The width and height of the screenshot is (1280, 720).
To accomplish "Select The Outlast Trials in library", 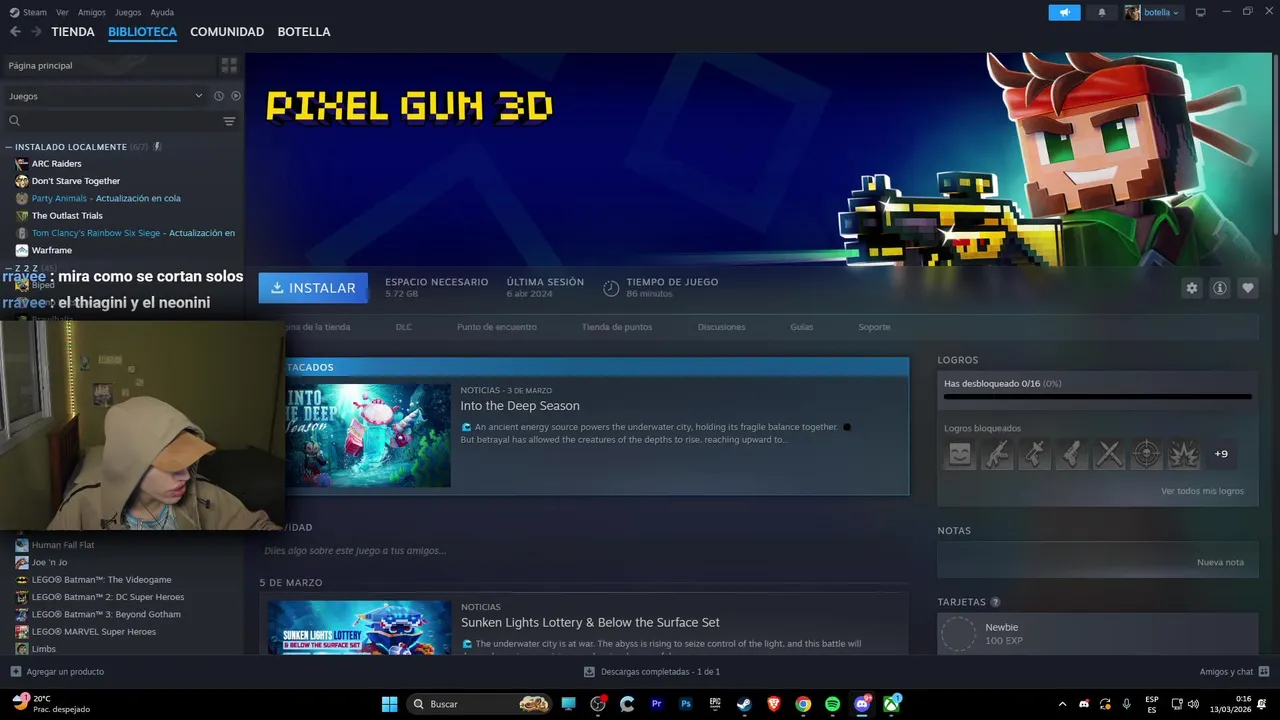I will tap(67, 216).
